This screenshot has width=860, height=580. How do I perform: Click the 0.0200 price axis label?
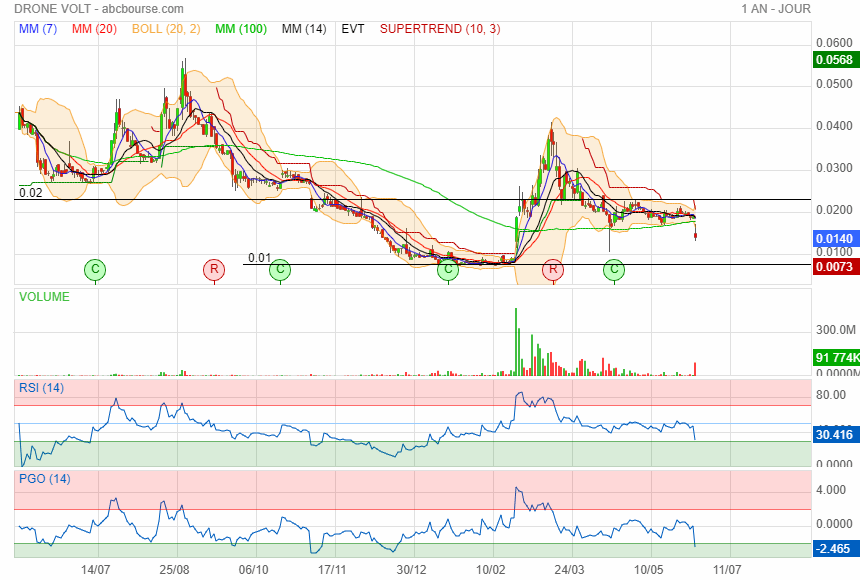coord(834,210)
